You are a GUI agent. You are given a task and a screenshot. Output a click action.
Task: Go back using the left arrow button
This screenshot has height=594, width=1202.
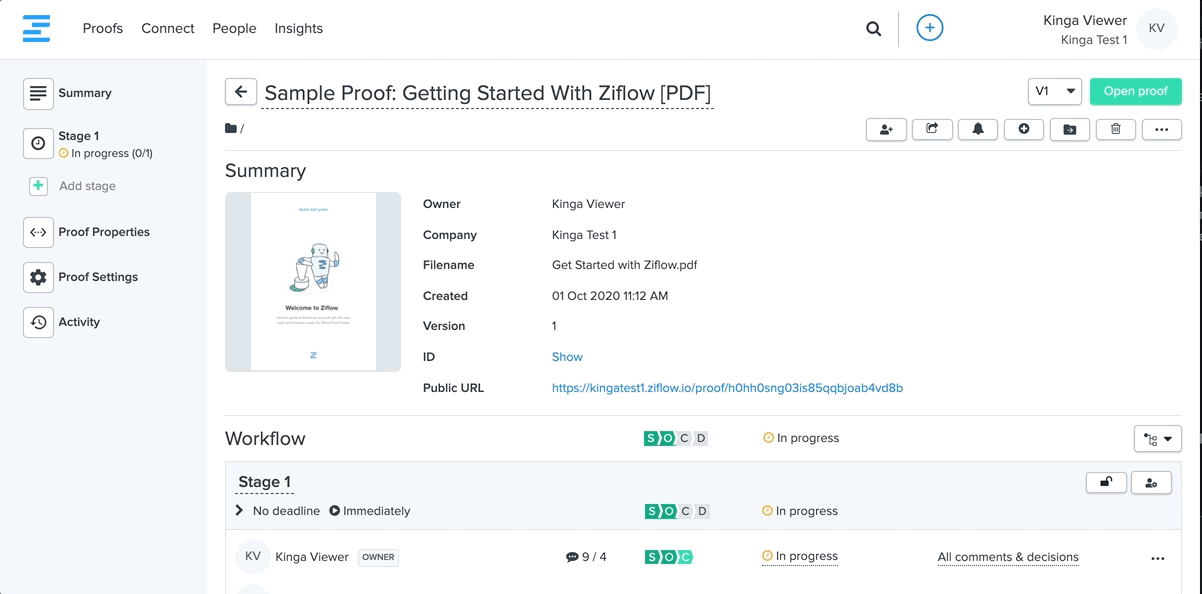(x=241, y=92)
